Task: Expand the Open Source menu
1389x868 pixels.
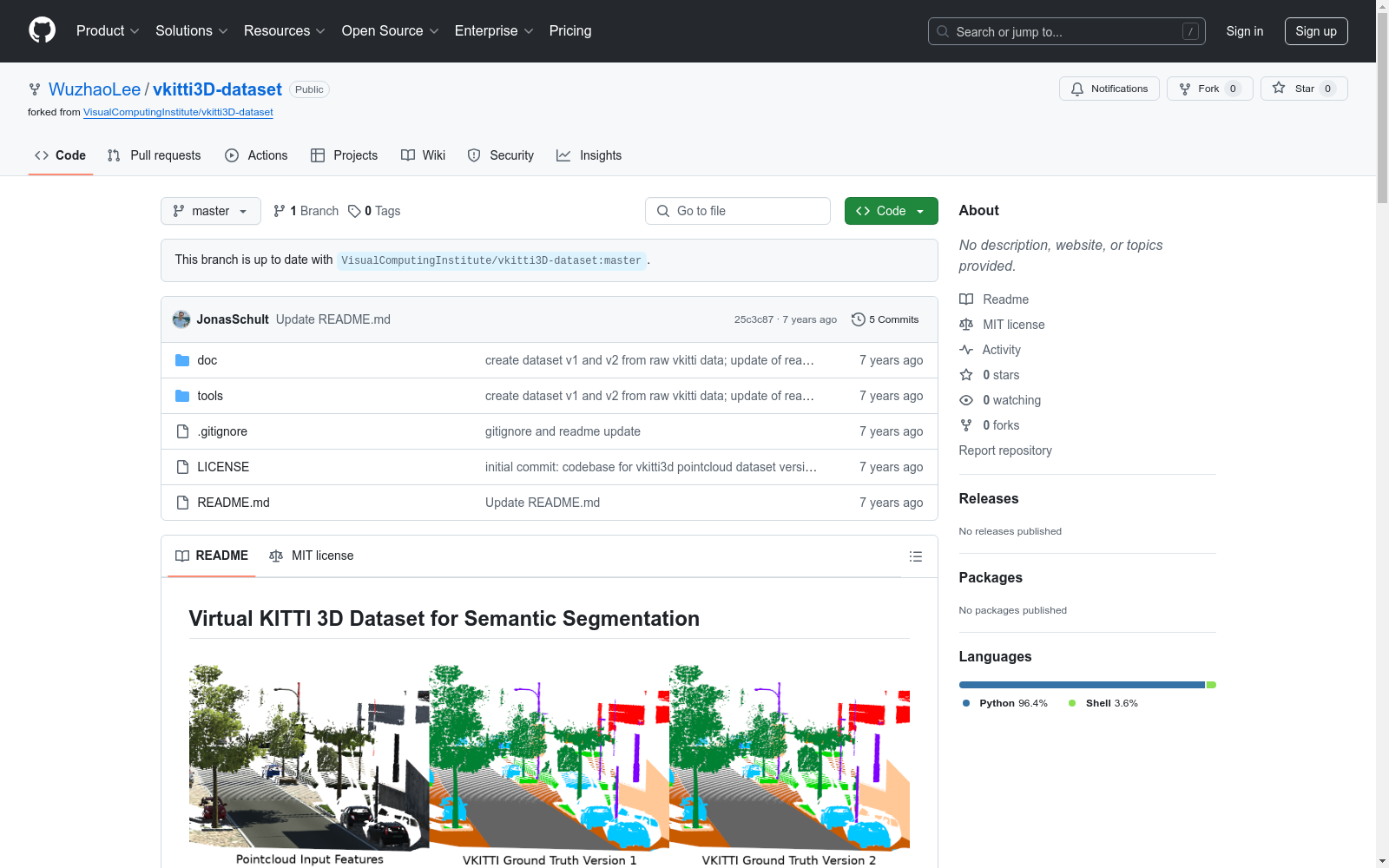Action: point(391,31)
